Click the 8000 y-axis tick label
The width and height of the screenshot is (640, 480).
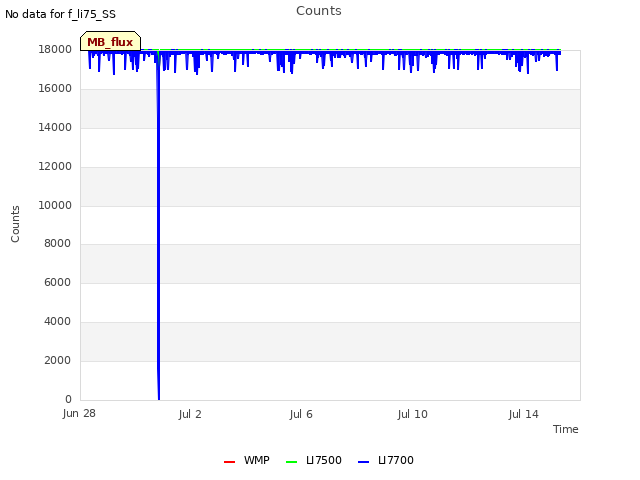tap(58, 243)
